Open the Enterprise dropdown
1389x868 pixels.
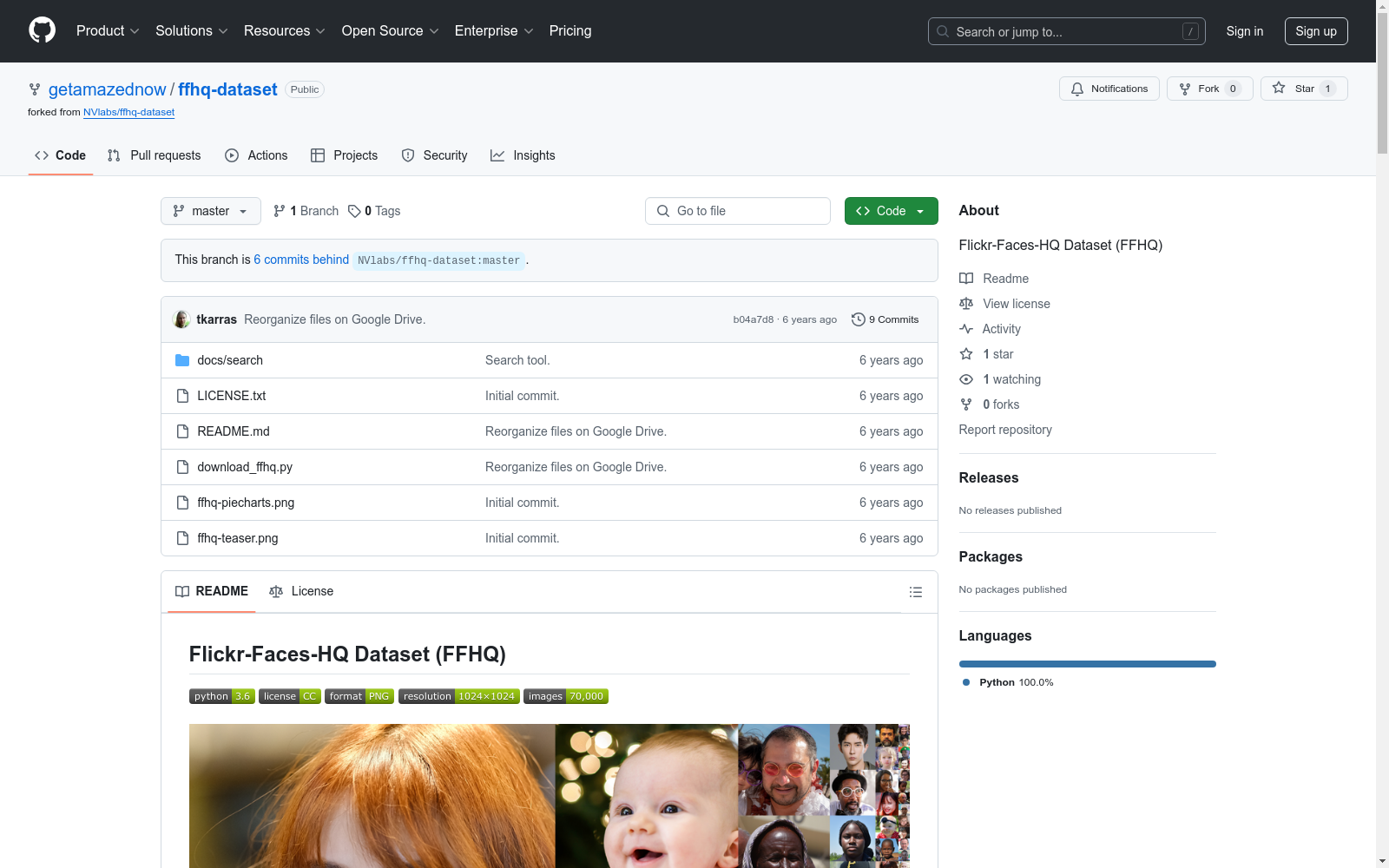[494, 31]
